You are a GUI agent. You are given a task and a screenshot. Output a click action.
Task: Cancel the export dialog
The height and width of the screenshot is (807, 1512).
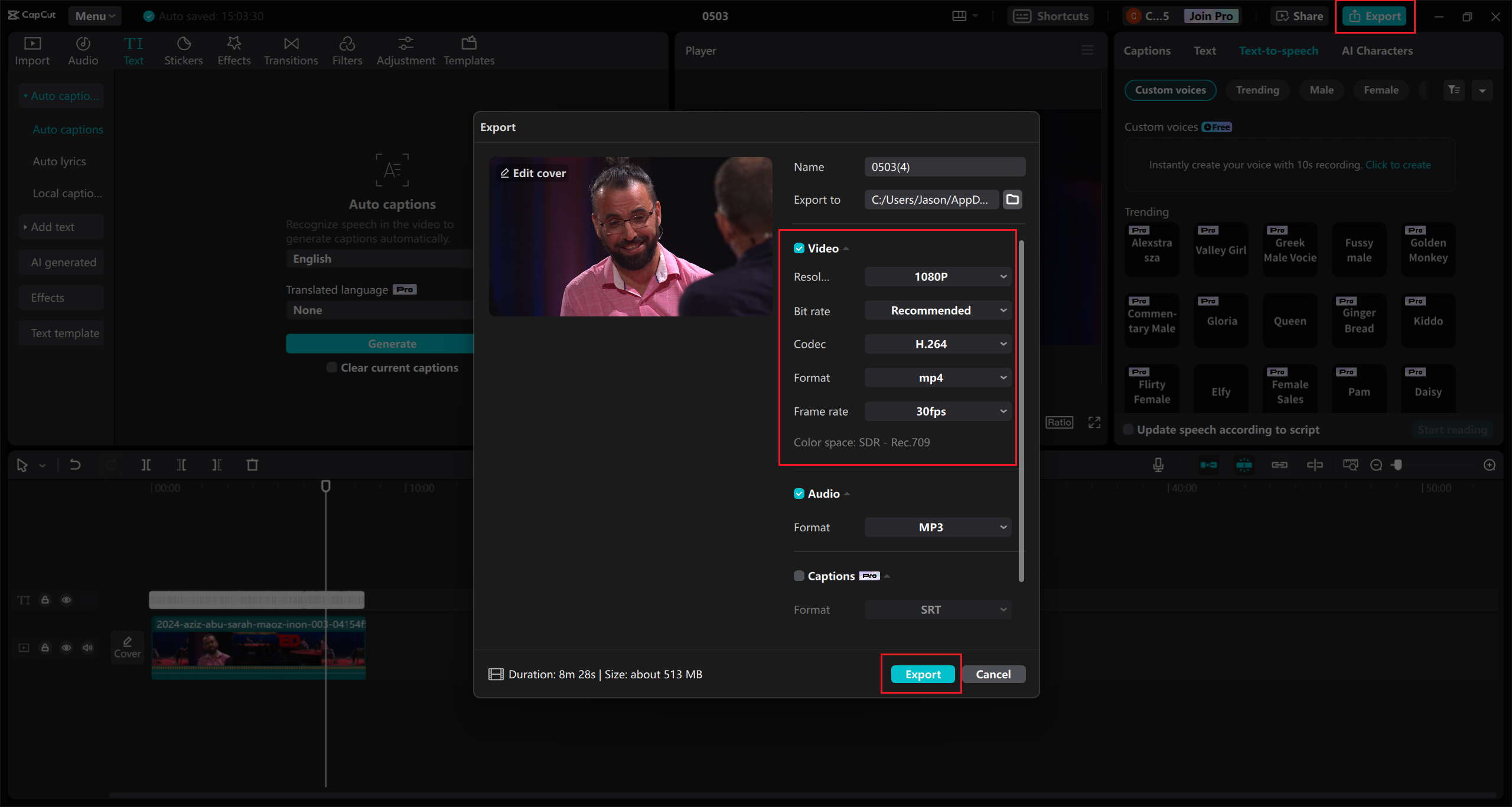tap(993, 674)
